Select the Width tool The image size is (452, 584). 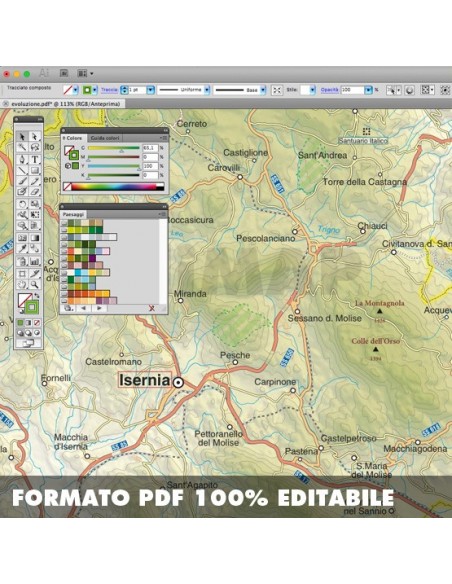[x=22, y=215]
